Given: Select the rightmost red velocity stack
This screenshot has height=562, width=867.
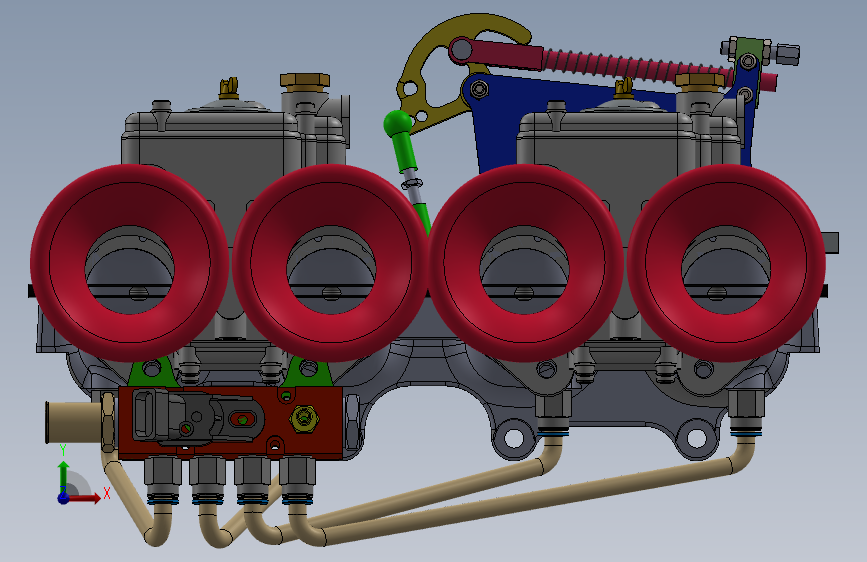Looking at the screenshot, I should 726,263.
